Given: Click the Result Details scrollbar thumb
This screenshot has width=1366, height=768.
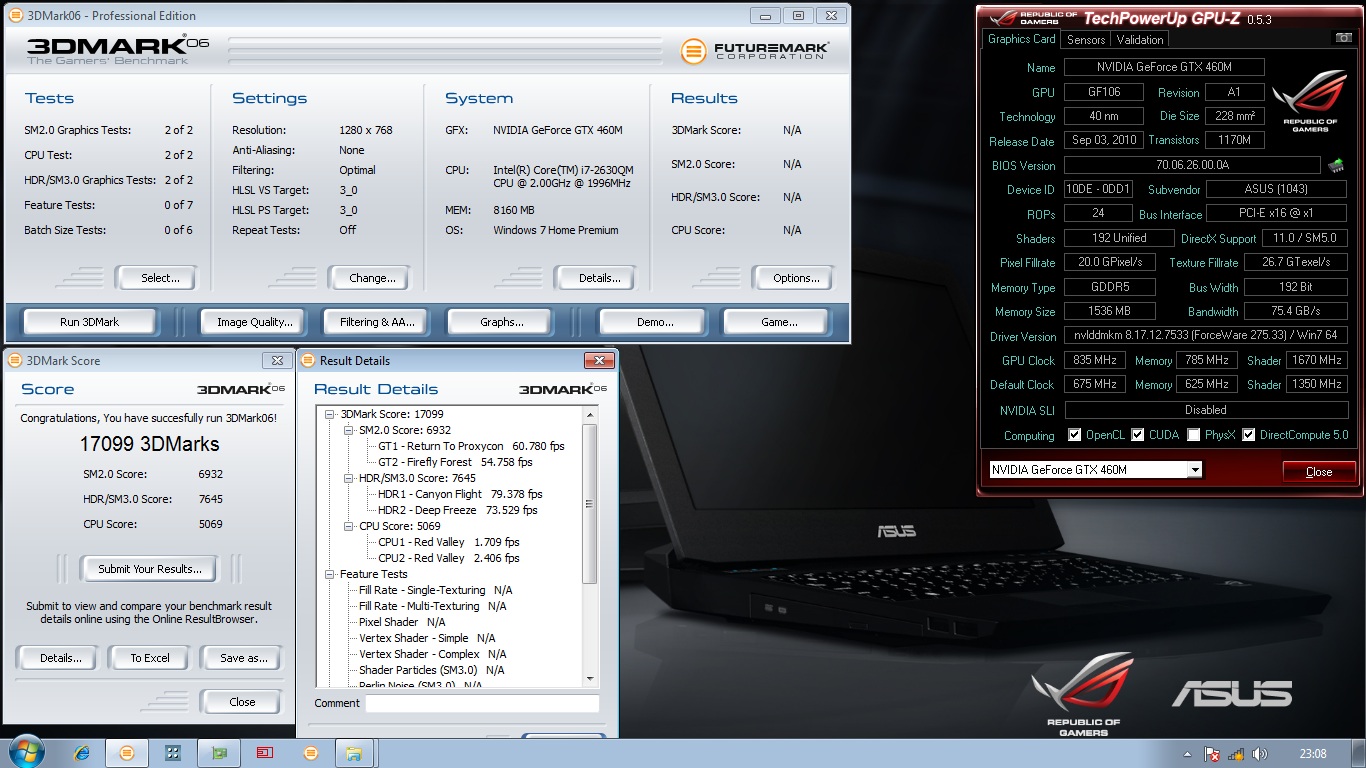Looking at the screenshot, I should click(x=589, y=503).
